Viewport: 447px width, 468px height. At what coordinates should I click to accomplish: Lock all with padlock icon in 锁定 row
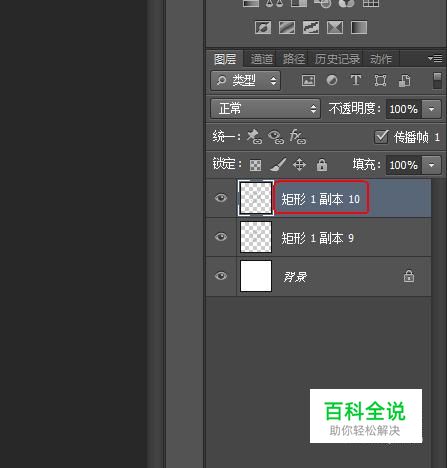click(x=322, y=165)
